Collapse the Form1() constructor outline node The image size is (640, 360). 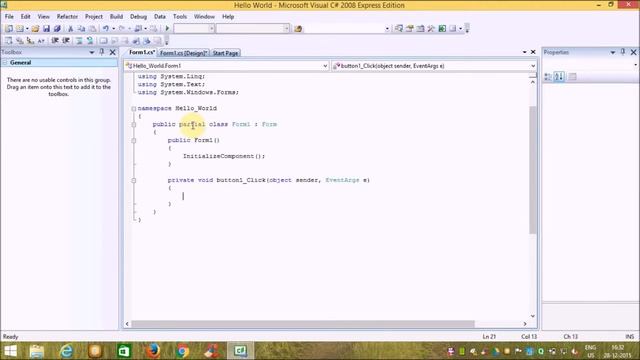pyautogui.click(x=133, y=140)
